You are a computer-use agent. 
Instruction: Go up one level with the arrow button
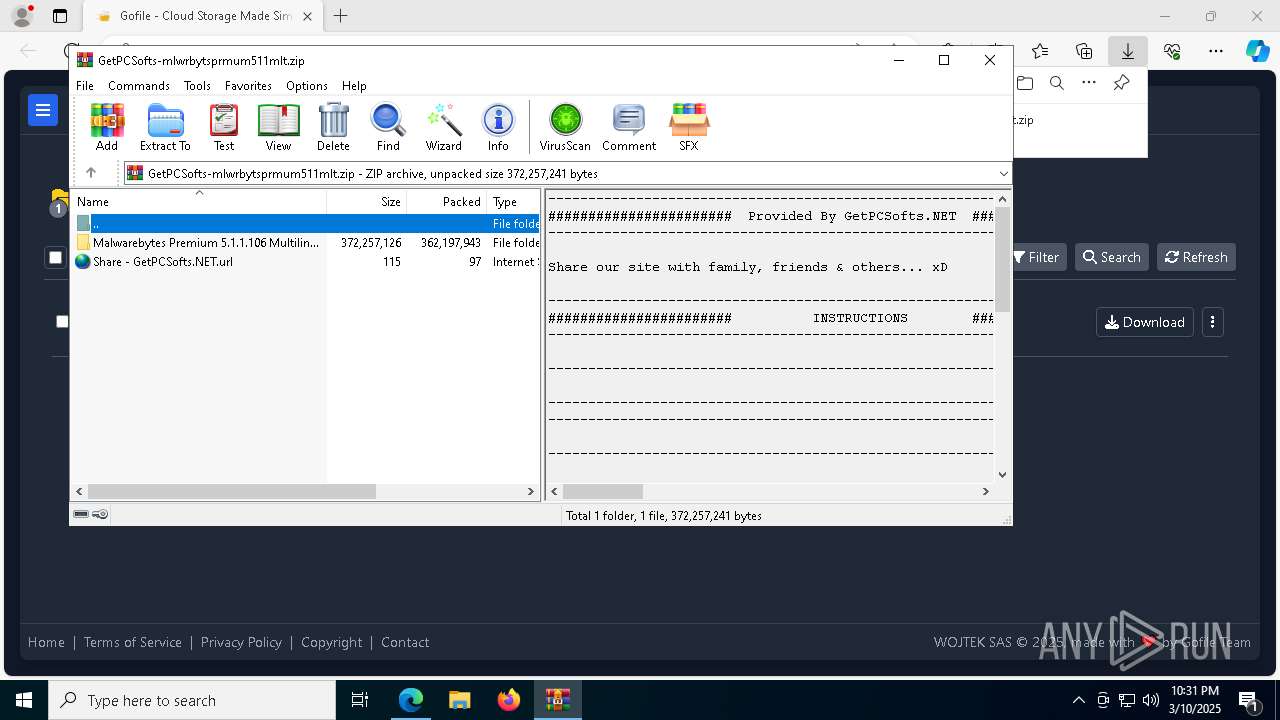[x=91, y=173]
